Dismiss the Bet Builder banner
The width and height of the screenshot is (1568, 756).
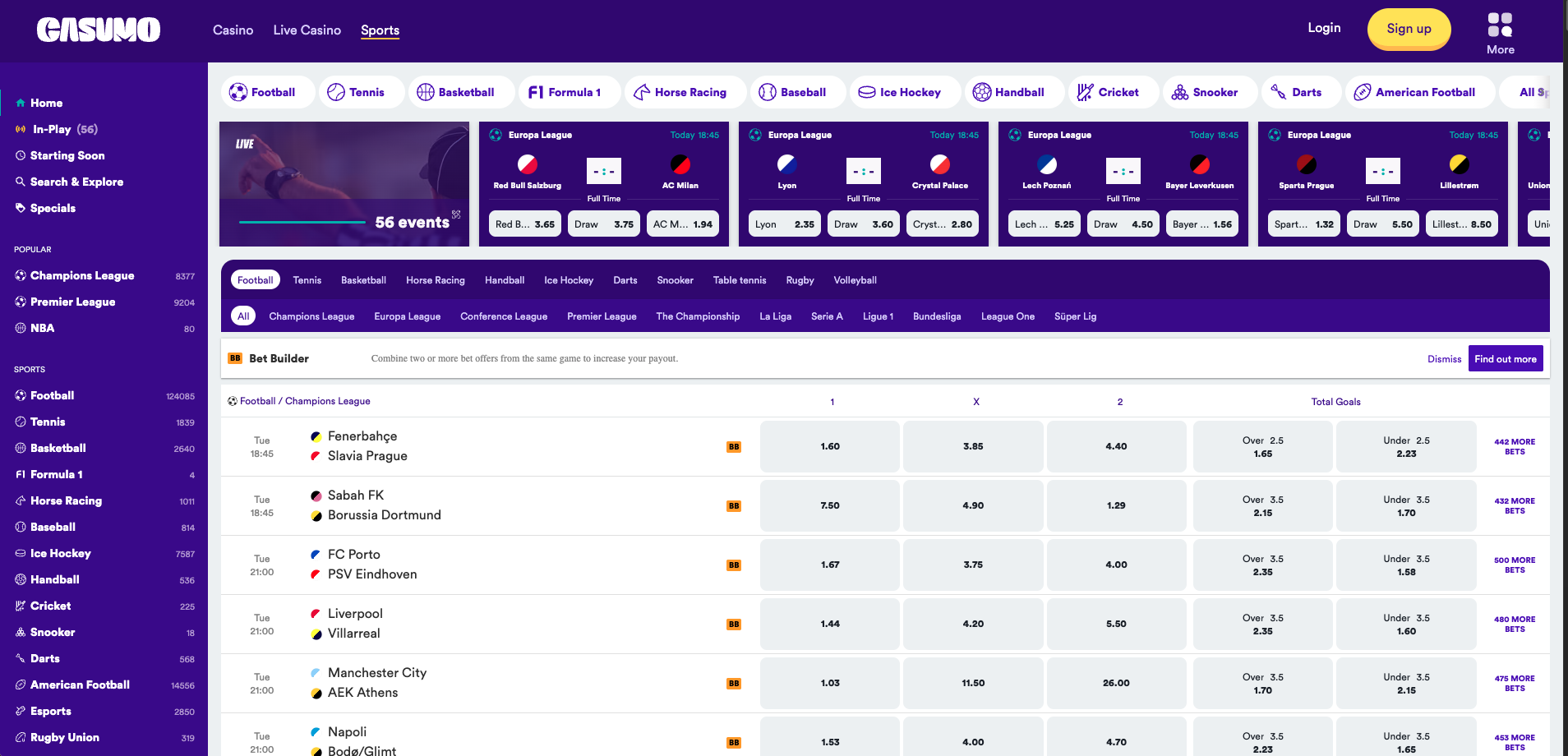pos(1444,359)
